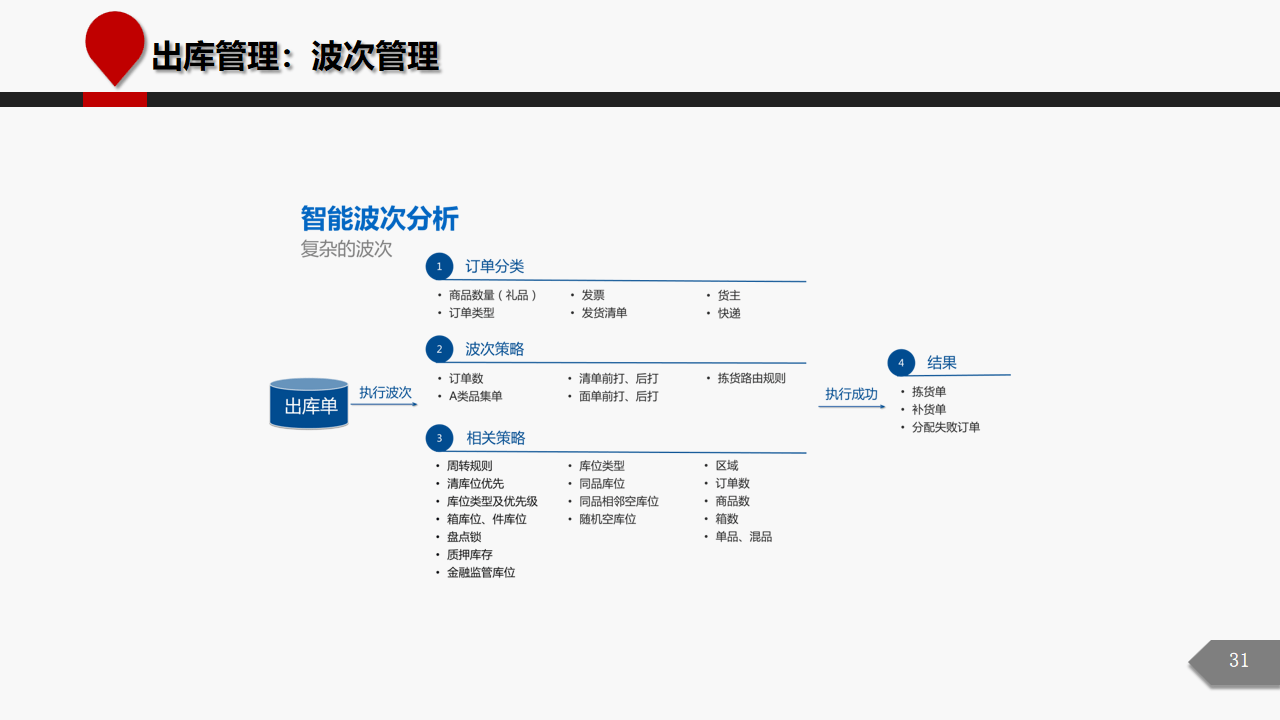The height and width of the screenshot is (720, 1280).
Task: Click the 拣货单 result bullet
Action: [x=929, y=392]
